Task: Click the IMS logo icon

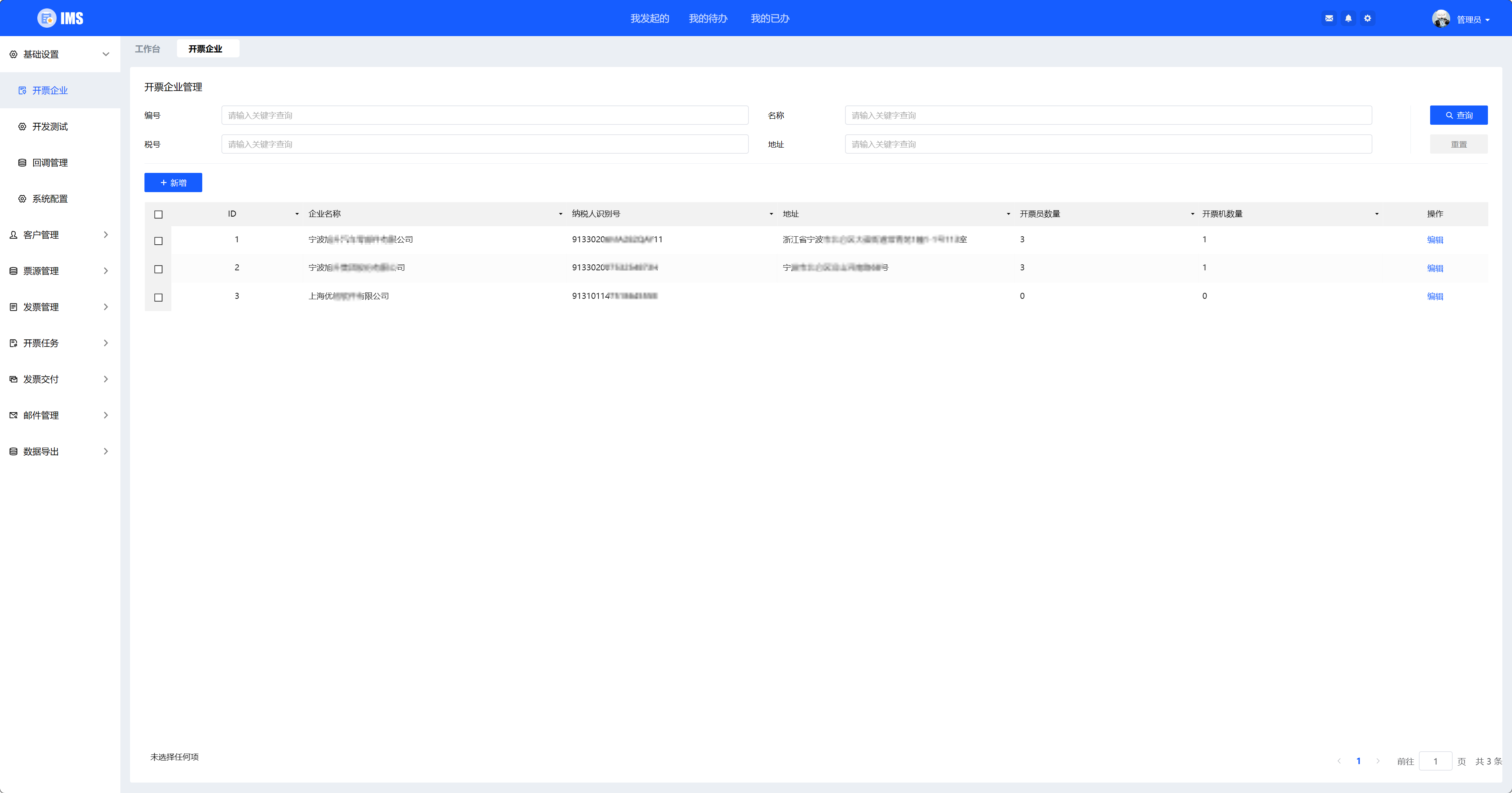Action: click(47, 18)
